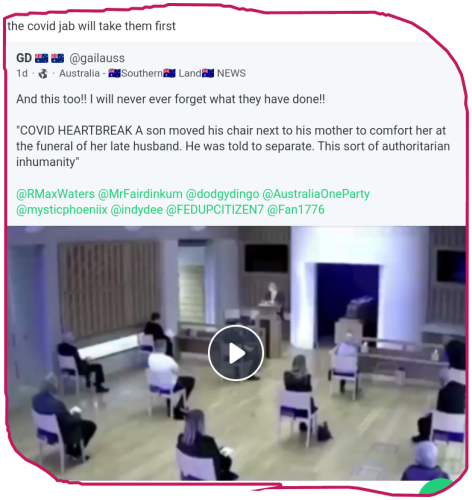The image size is (472, 500).
Task: Click the first Australian flag beside GD
Action: [41, 58]
